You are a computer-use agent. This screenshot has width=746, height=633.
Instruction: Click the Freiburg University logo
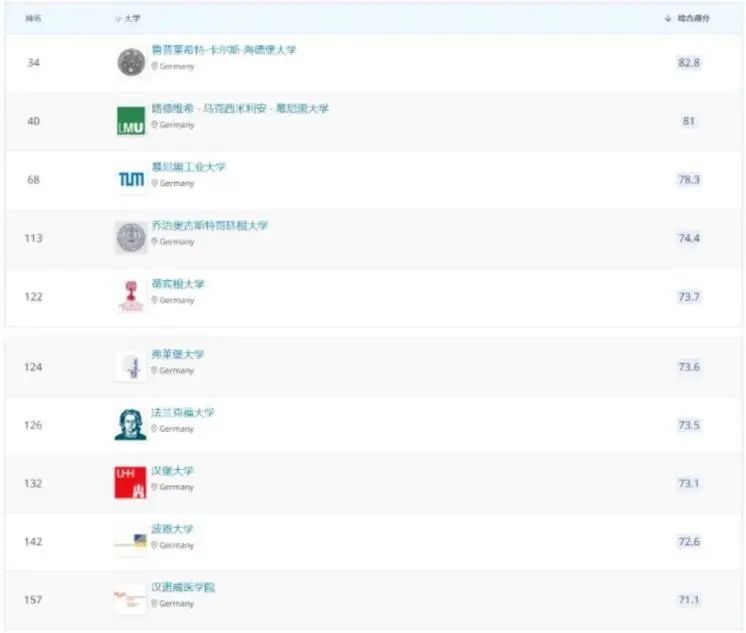click(131, 366)
